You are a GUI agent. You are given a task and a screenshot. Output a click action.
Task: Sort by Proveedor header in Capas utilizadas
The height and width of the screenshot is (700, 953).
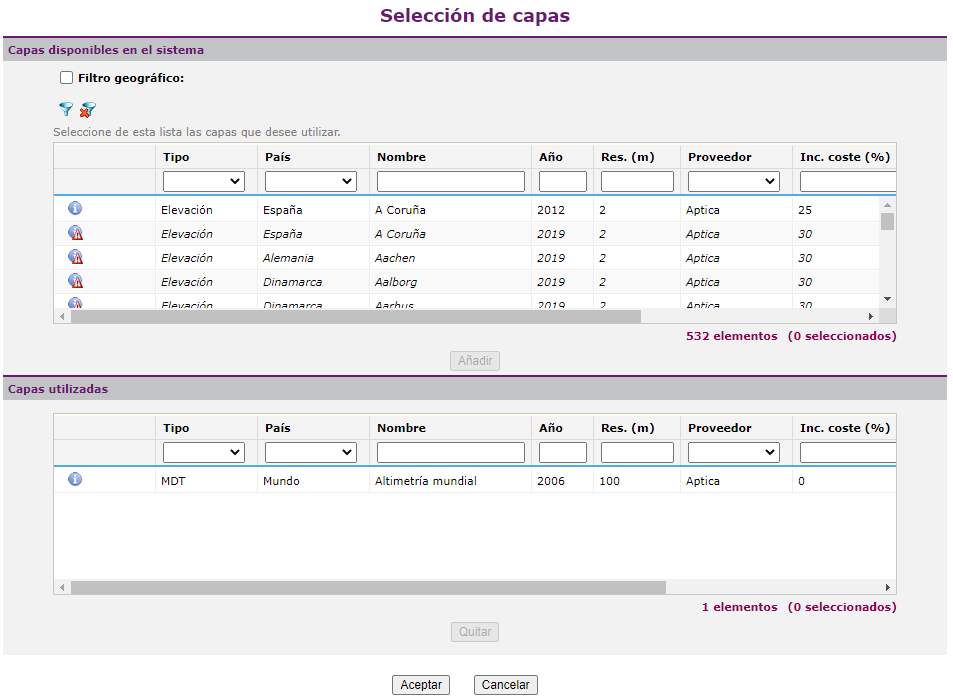[x=720, y=428]
